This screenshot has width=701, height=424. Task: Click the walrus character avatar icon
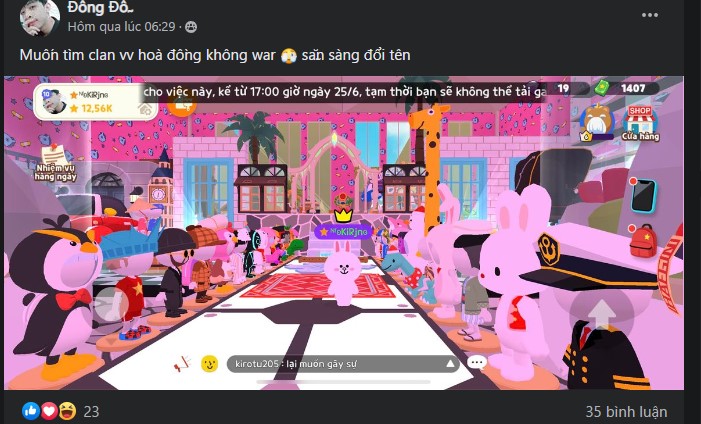(597, 123)
